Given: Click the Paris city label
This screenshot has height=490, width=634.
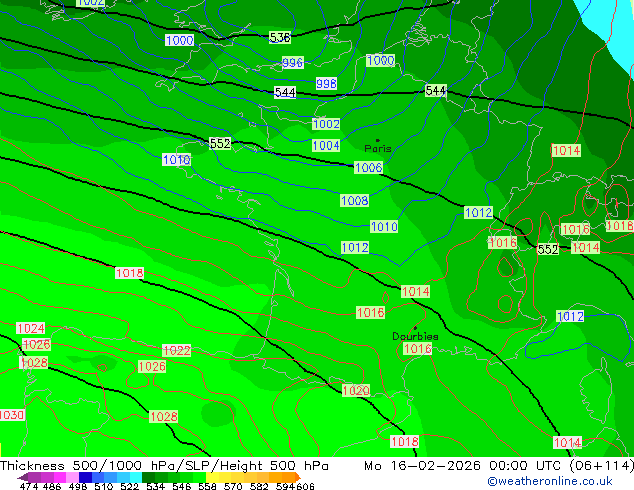Looking at the screenshot, I should [378, 148].
